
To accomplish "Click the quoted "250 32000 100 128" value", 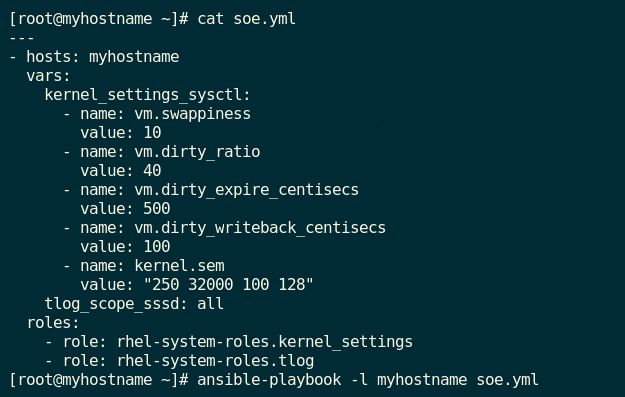I will (x=228, y=285).
